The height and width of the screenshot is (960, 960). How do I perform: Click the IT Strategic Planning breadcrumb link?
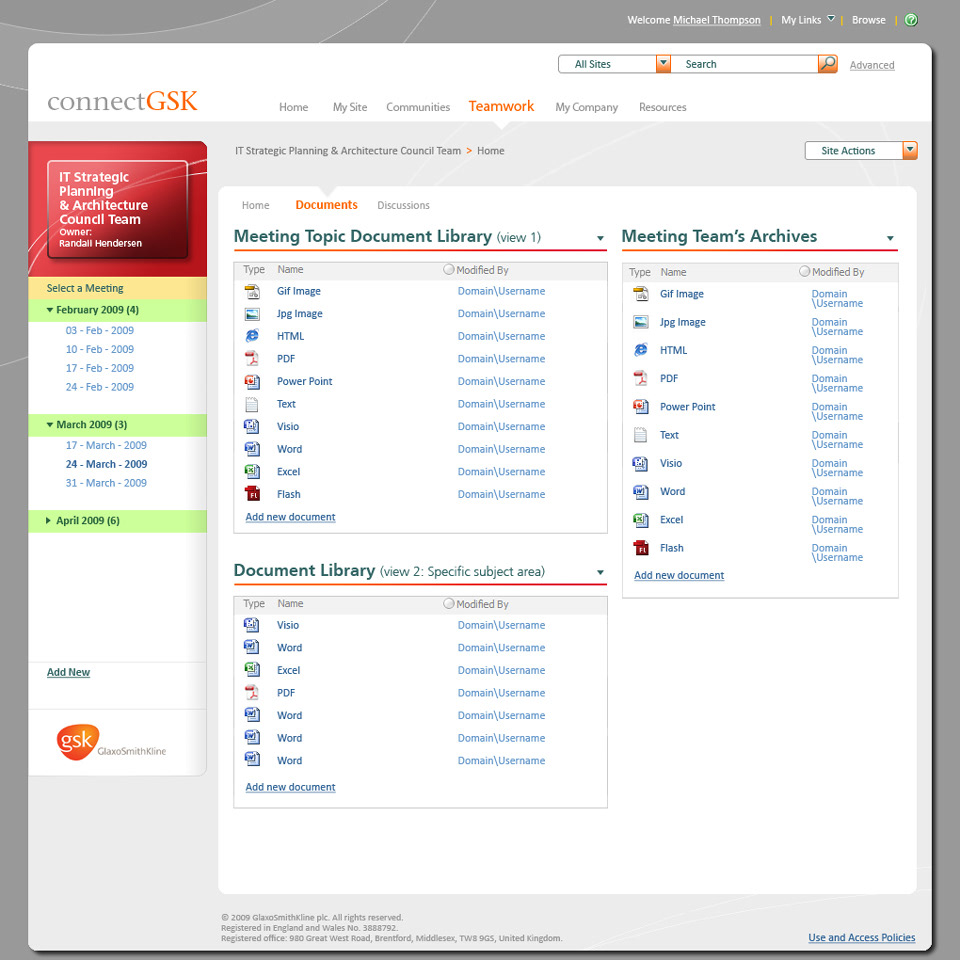pyautogui.click(x=348, y=151)
